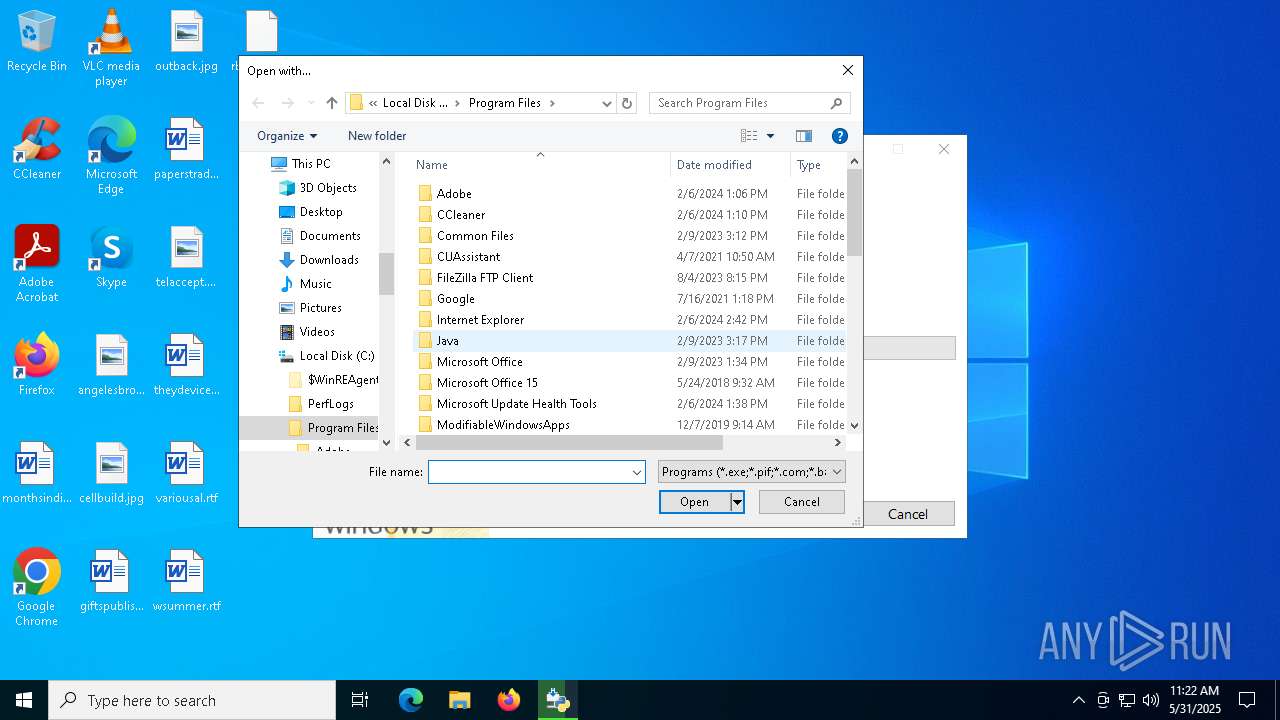Click the New folder button
Screen dimensions: 1280x720
[377, 136]
